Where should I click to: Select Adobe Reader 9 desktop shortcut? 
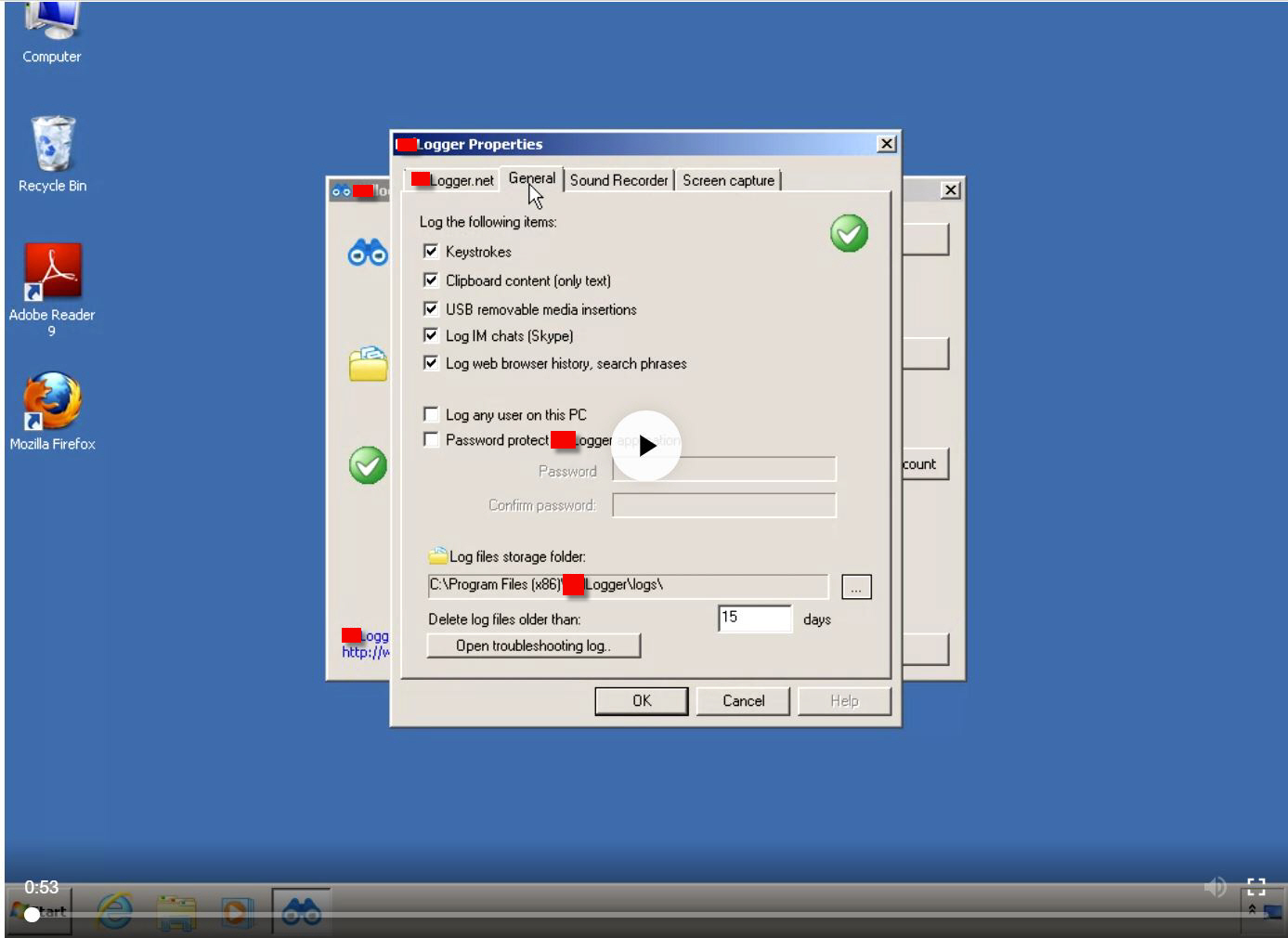coord(52,289)
